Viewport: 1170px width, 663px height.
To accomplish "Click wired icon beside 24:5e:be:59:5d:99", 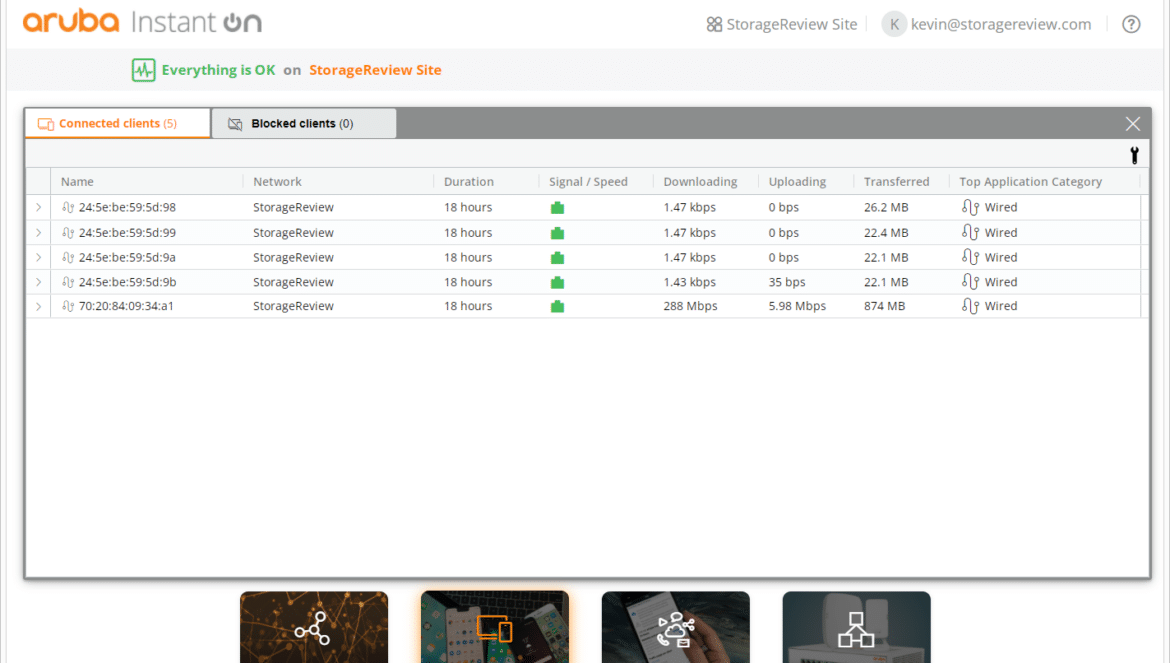I will click(68, 233).
